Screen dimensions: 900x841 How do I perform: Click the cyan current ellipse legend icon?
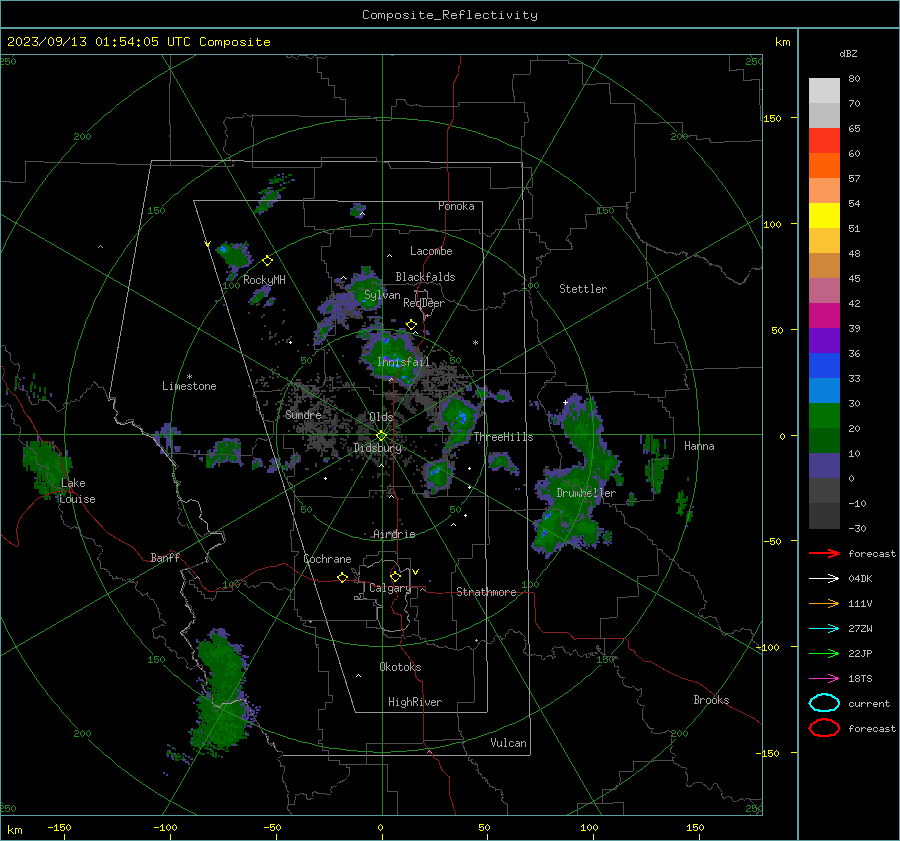[x=824, y=703]
